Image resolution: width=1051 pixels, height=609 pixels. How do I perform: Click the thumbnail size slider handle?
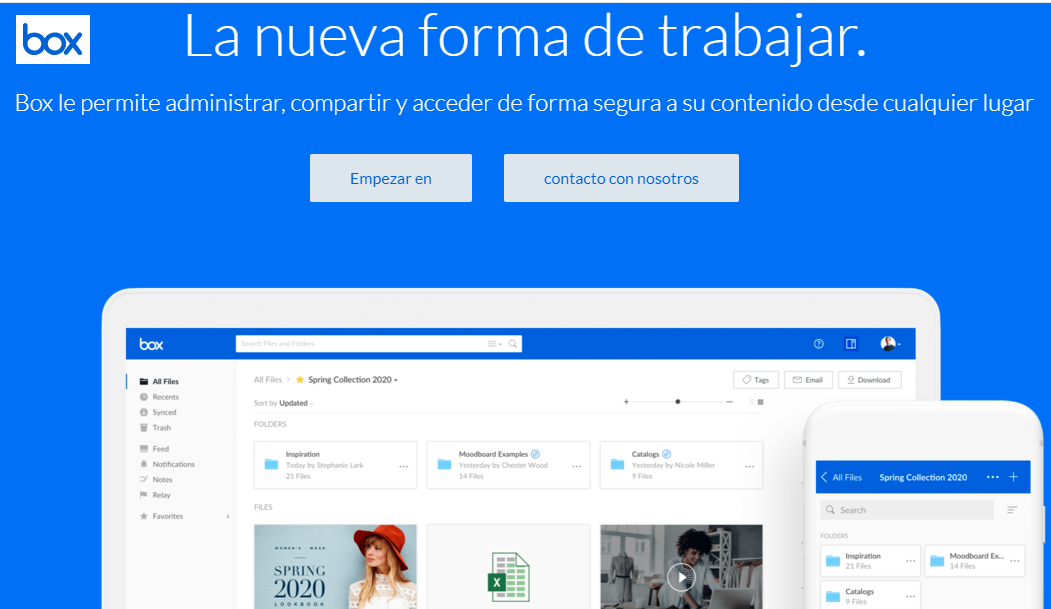pos(678,402)
